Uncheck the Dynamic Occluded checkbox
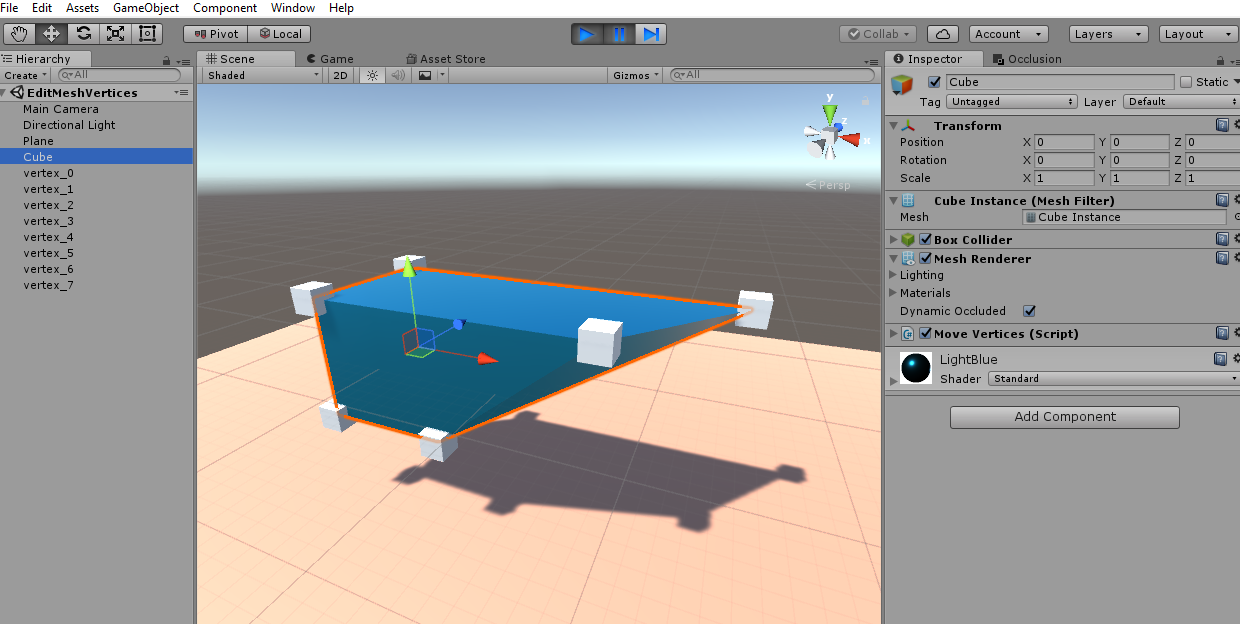The image size is (1240, 624). click(1030, 311)
